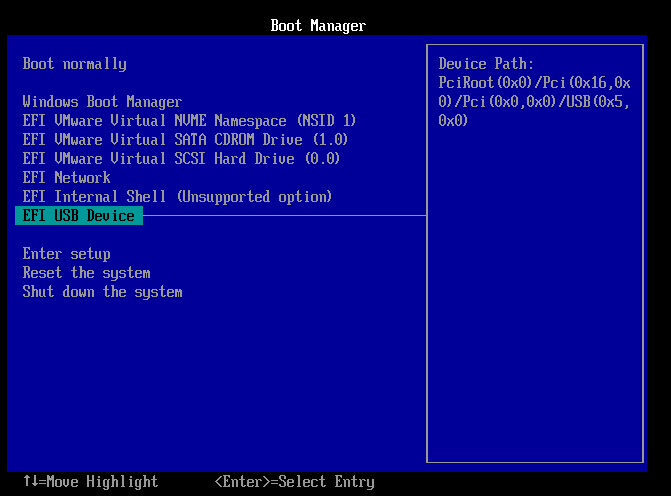Click the empty area of the Device Path panel
Image resolution: width=671 pixels, height=496 pixels.
536,300
